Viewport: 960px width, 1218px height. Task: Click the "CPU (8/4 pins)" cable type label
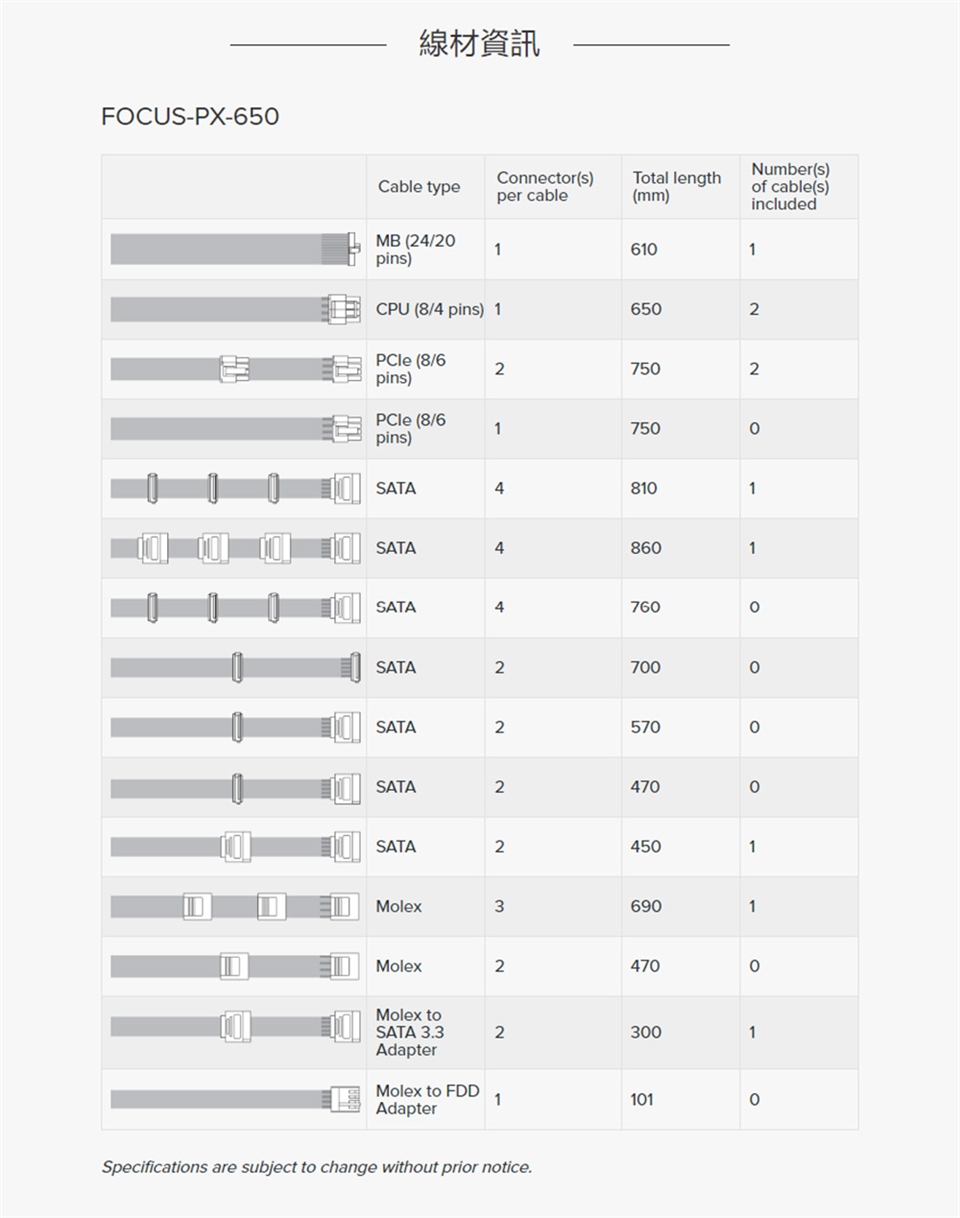pyautogui.click(x=429, y=309)
